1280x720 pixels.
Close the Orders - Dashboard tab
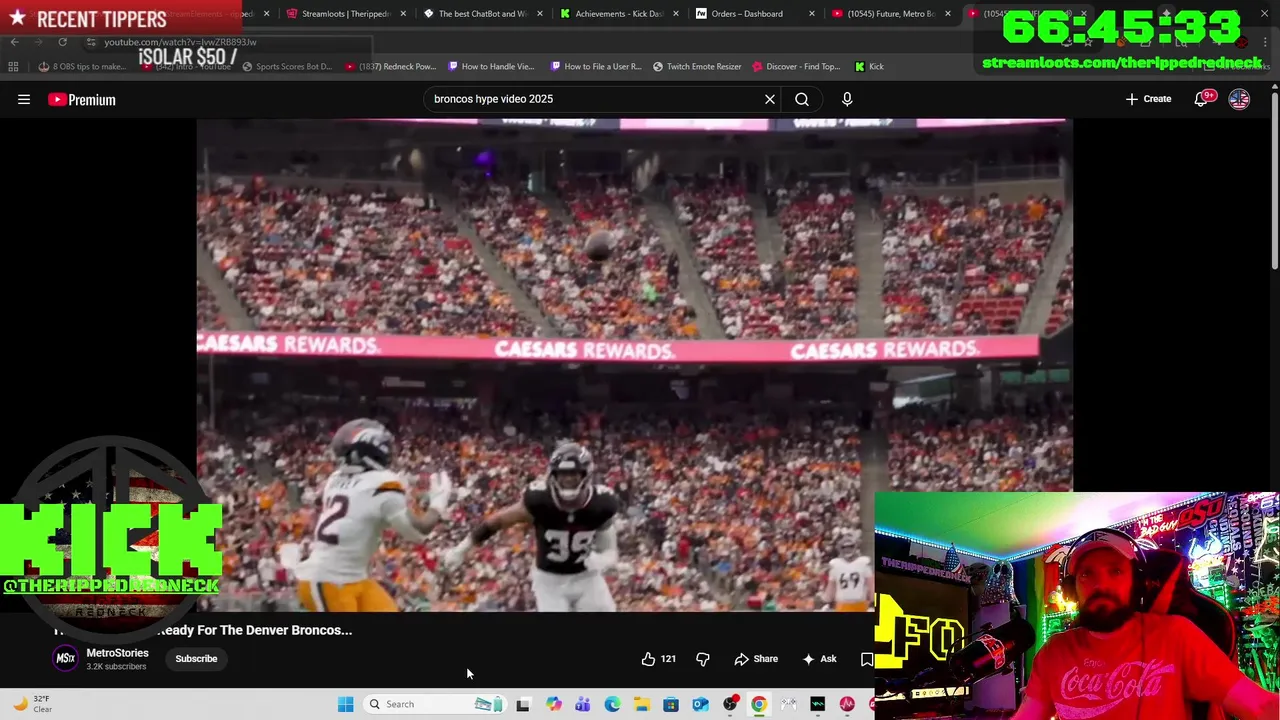811,14
